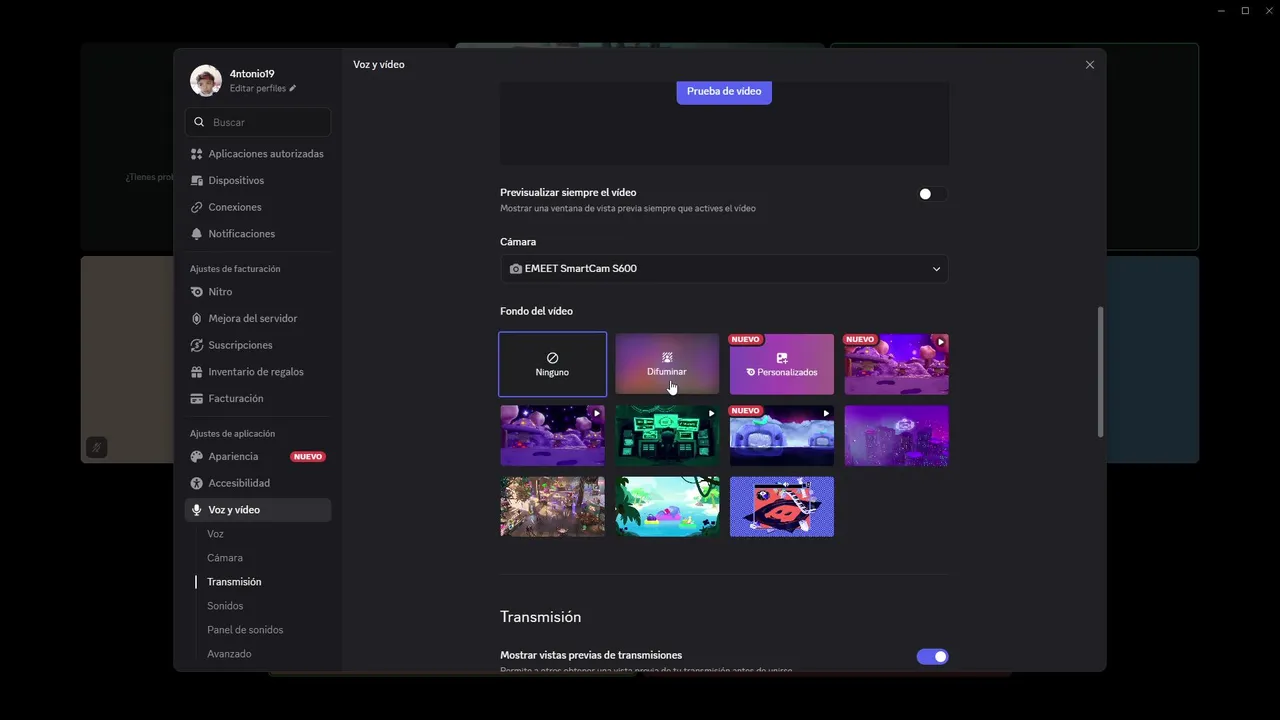Click the Voz y vídeo microphone icon
The height and width of the screenshot is (720, 1280).
pos(197,510)
